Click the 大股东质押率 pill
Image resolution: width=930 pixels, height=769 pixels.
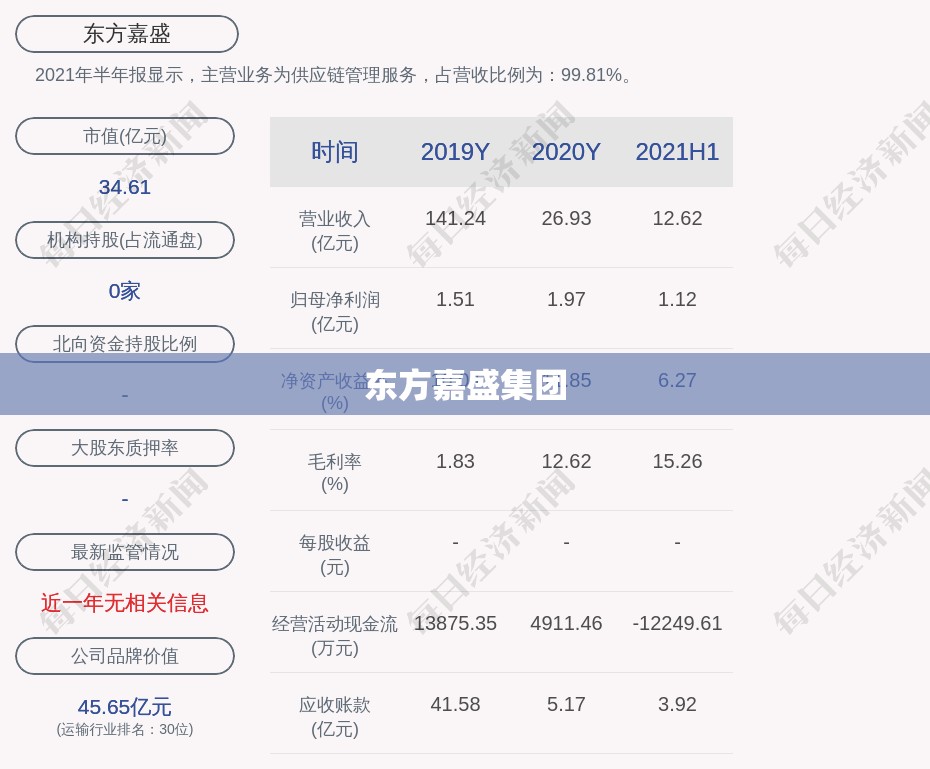point(125,448)
